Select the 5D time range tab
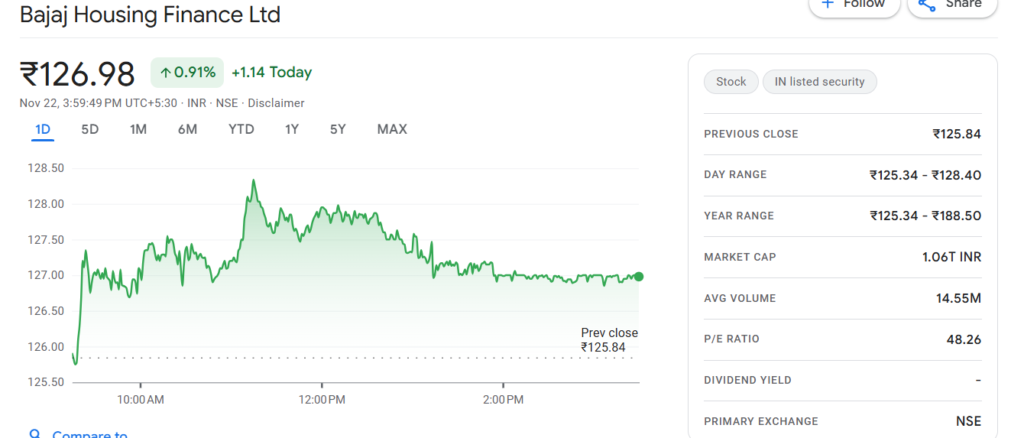Screen dimensions: 1024x438 coord(89,129)
